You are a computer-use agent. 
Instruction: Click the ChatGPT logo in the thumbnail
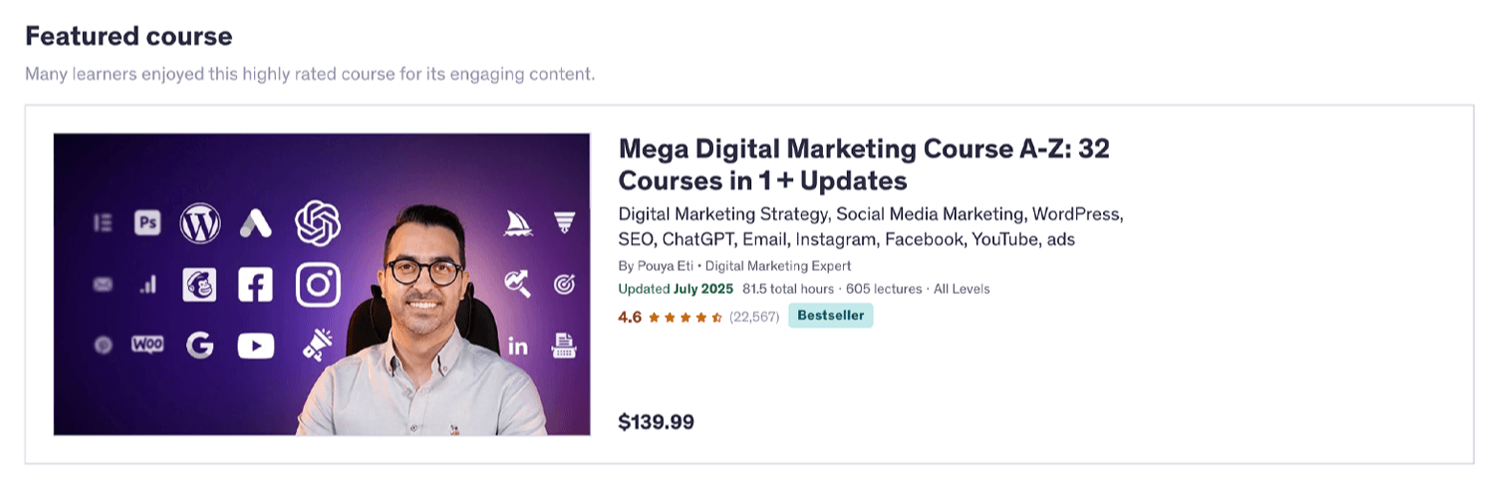click(x=318, y=223)
